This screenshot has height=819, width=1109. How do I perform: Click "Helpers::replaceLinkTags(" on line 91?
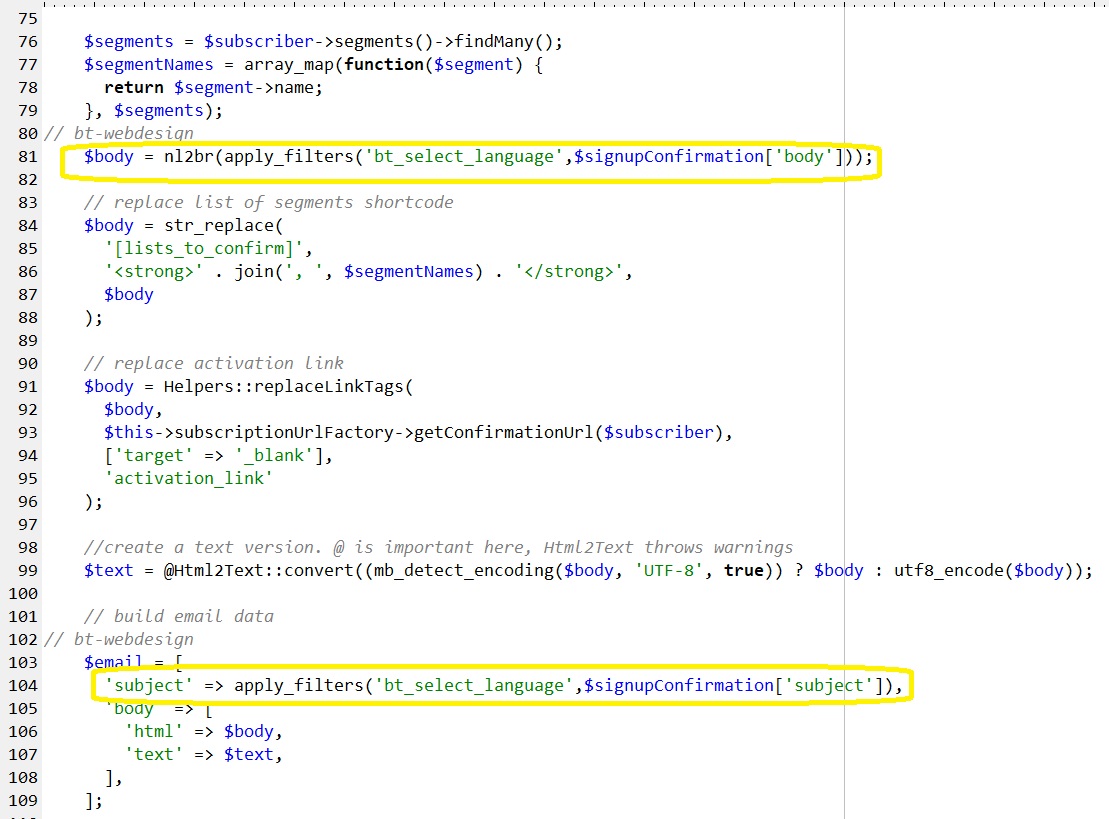[x=289, y=386]
